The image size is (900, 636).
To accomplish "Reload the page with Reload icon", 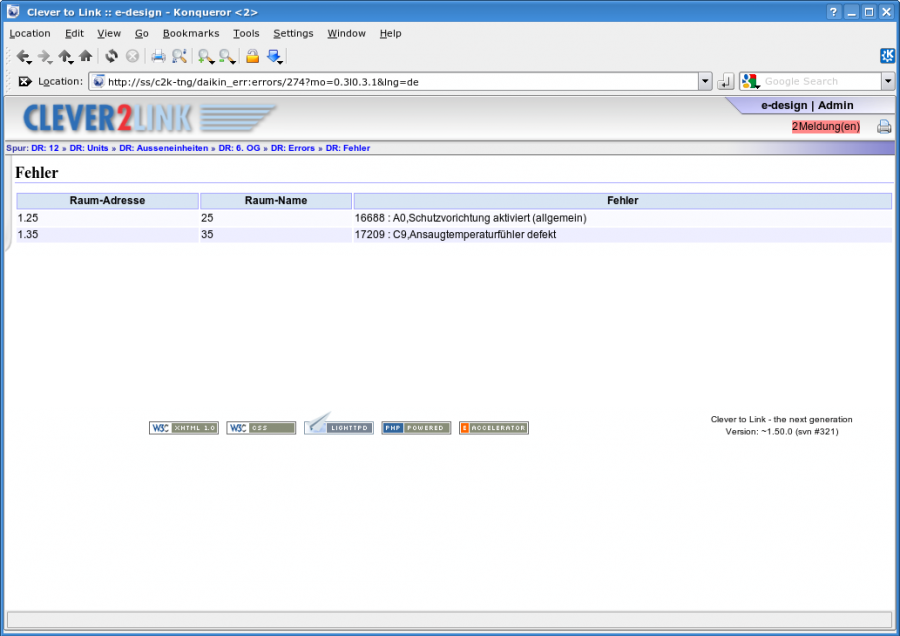I will pyautogui.click(x=111, y=56).
